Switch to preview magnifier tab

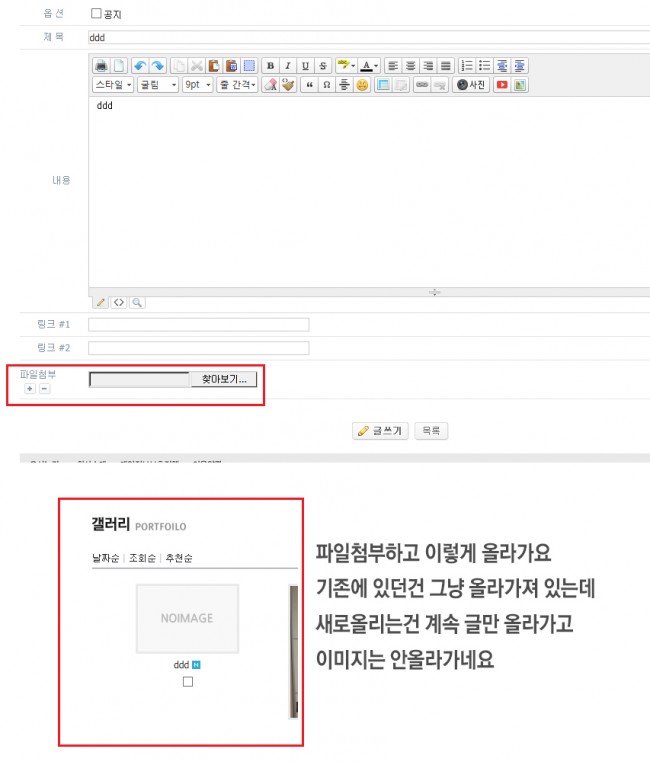pyautogui.click(x=137, y=302)
